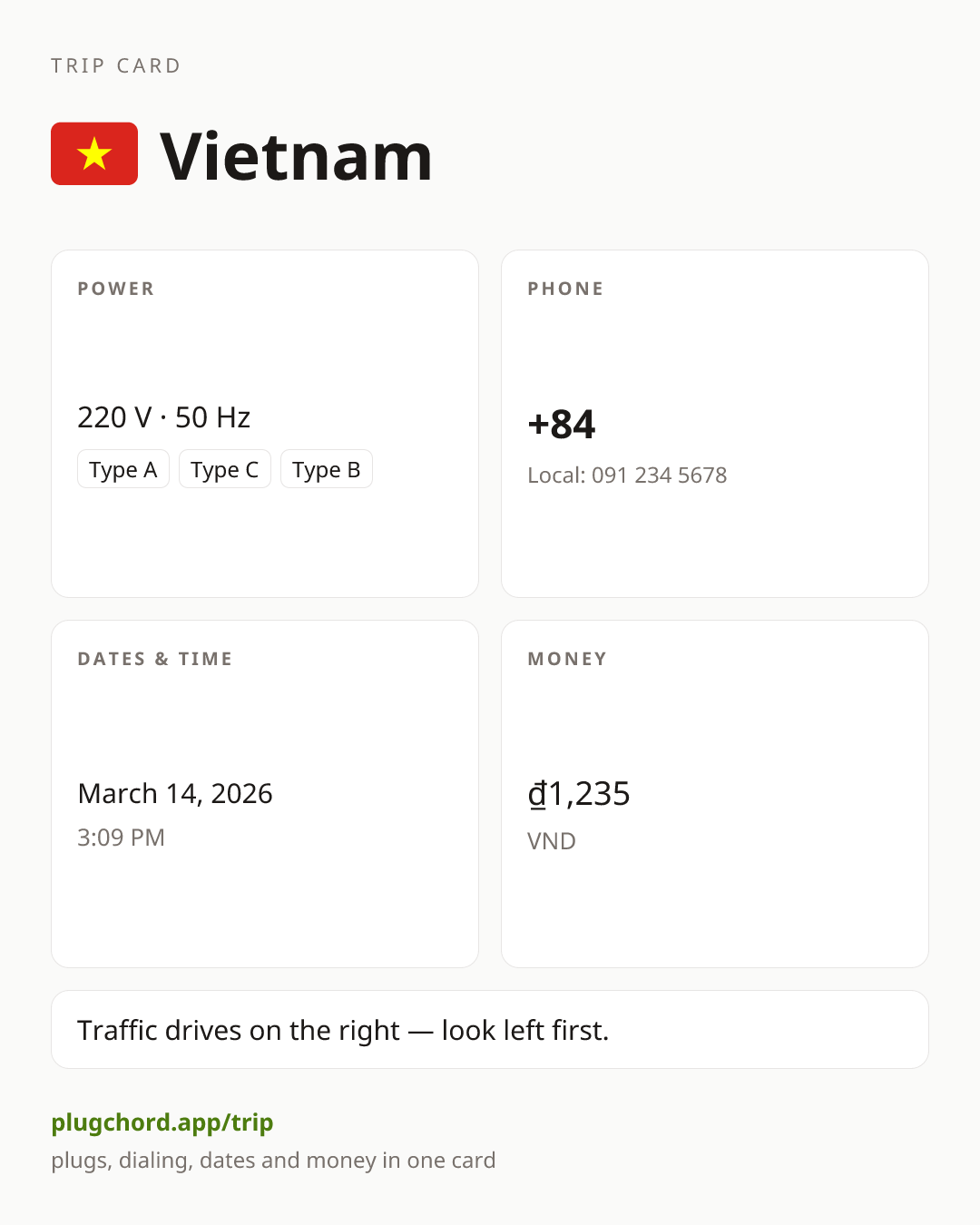The height and width of the screenshot is (1225, 980).
Task: Select the Type C plug chip
Action: pyautogui.click(x=225, y=469)
